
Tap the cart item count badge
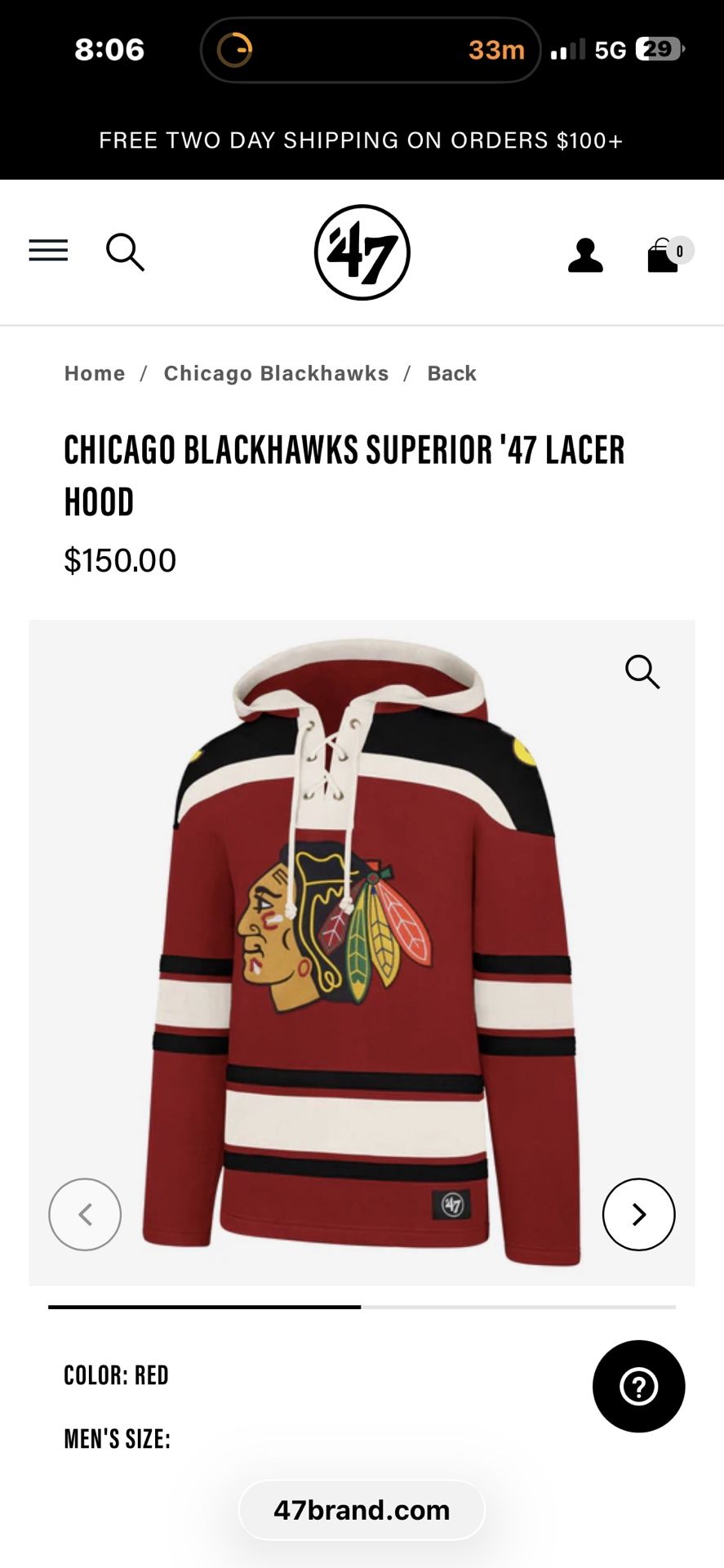coord(679,251)
